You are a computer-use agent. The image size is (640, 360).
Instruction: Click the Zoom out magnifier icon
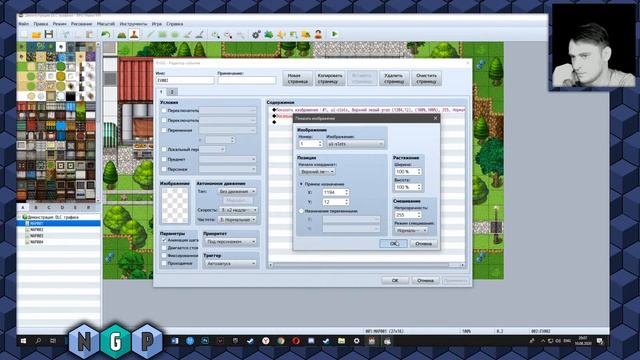pos(228,35)
